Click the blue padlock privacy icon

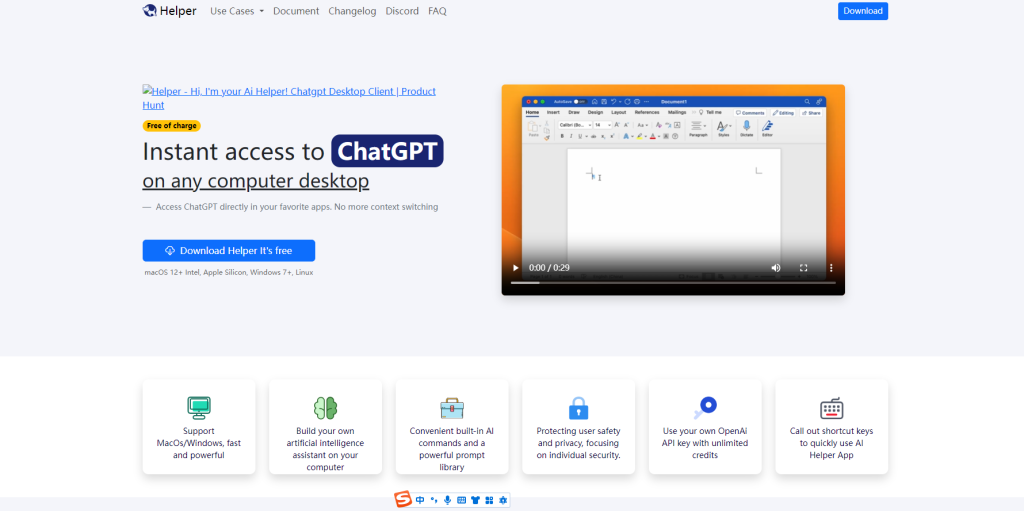pyautogui.click(x=579, y=408)
